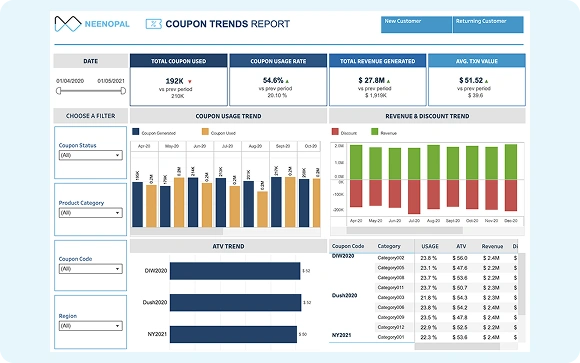Click the Revenue legend swatch
Screen dimensions: 580x363
pos(374,132)
